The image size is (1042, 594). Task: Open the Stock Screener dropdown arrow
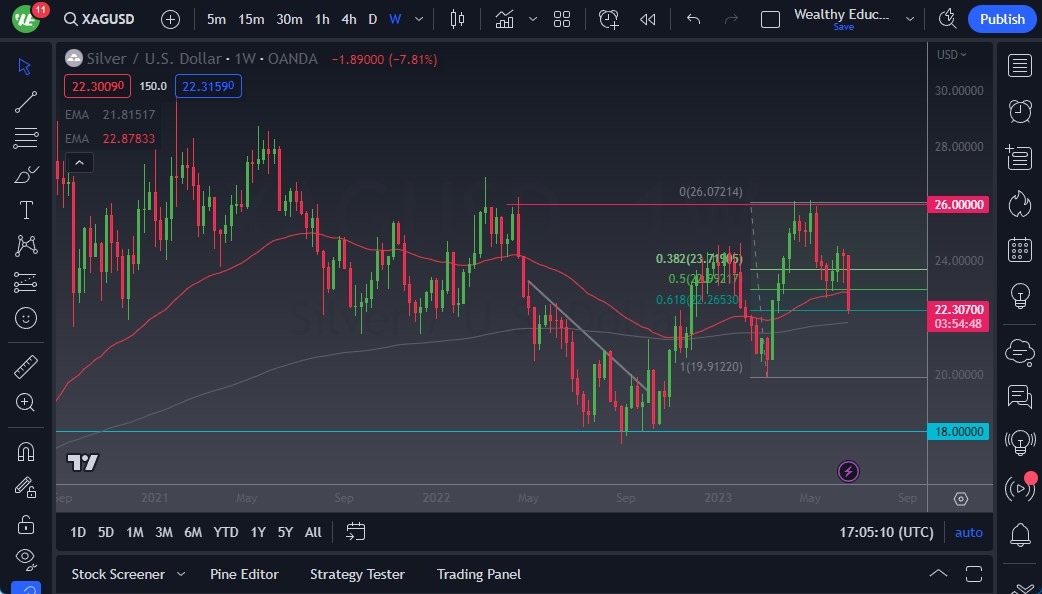tap(181, 574)
